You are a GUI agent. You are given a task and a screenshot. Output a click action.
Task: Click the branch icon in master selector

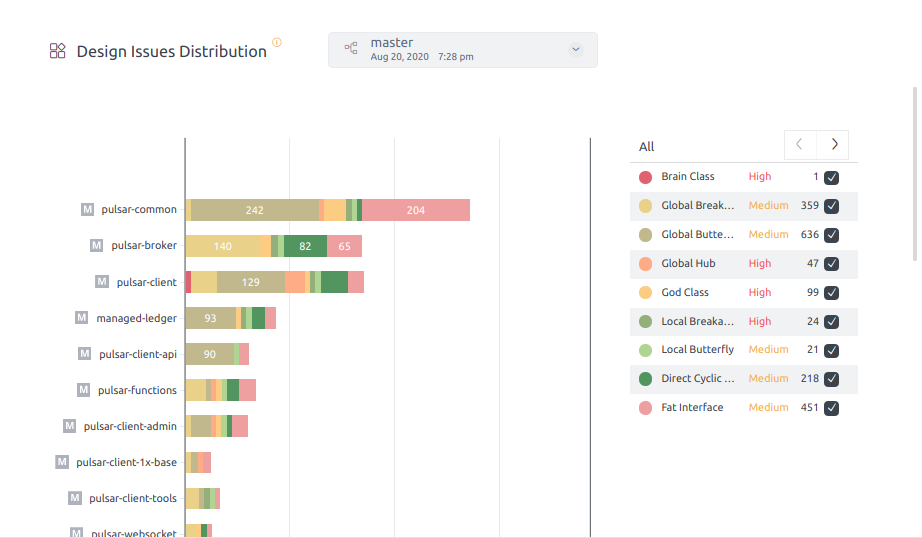[351, 49]
